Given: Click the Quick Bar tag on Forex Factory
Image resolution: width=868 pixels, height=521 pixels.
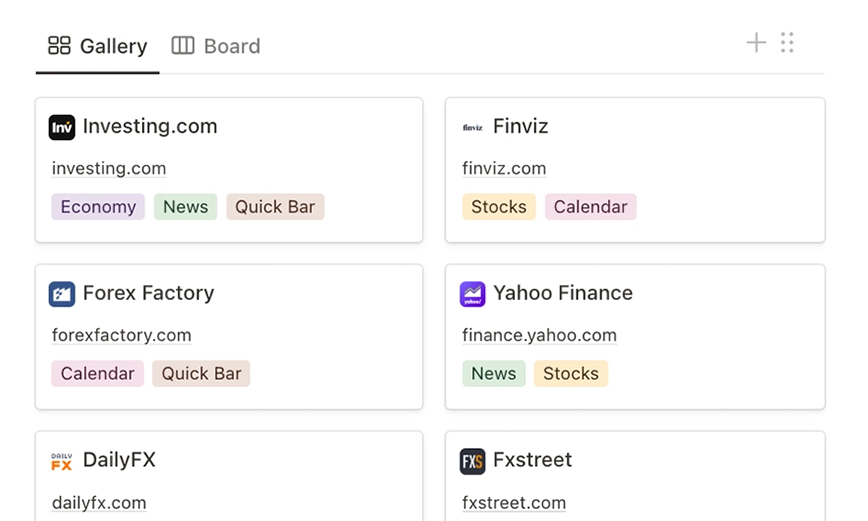Looking at the screenshot, I should click(x=201, y=374).
